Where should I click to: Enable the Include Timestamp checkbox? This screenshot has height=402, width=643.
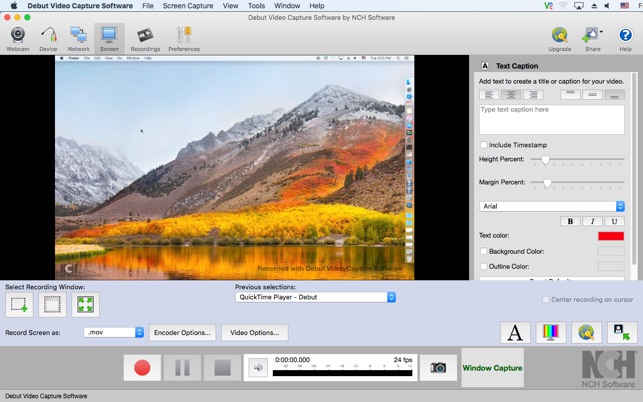coord(484,145)
